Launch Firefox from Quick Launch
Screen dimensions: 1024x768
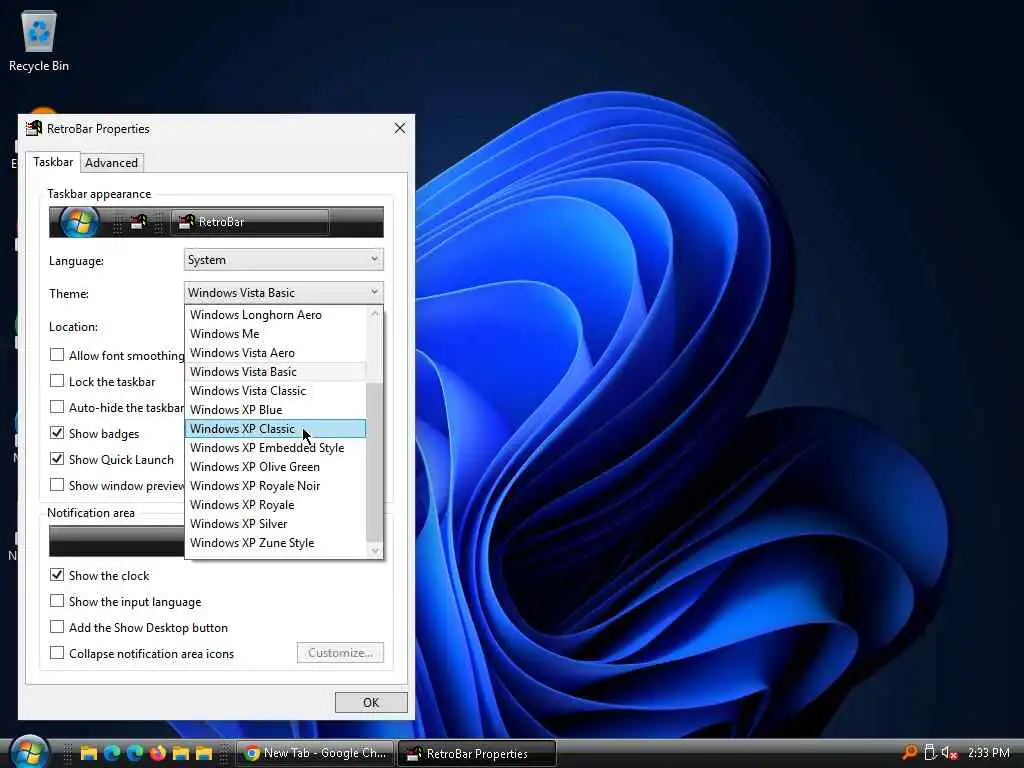[158, 753]
